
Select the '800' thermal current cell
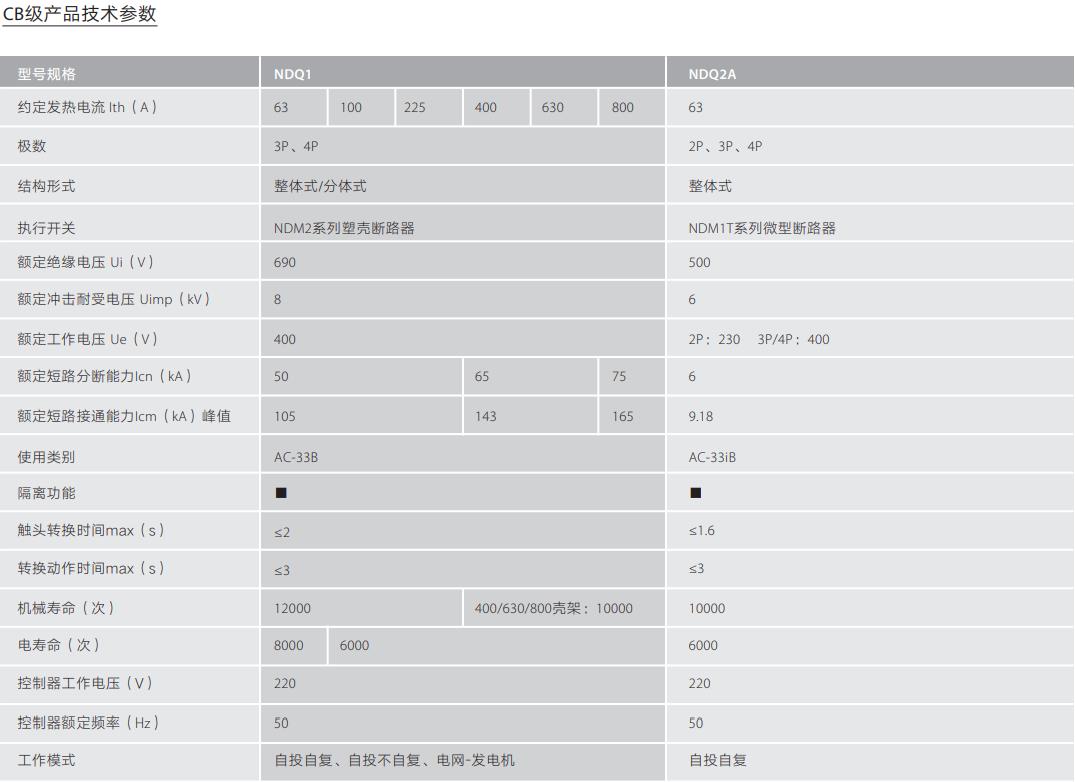(631, 107)
